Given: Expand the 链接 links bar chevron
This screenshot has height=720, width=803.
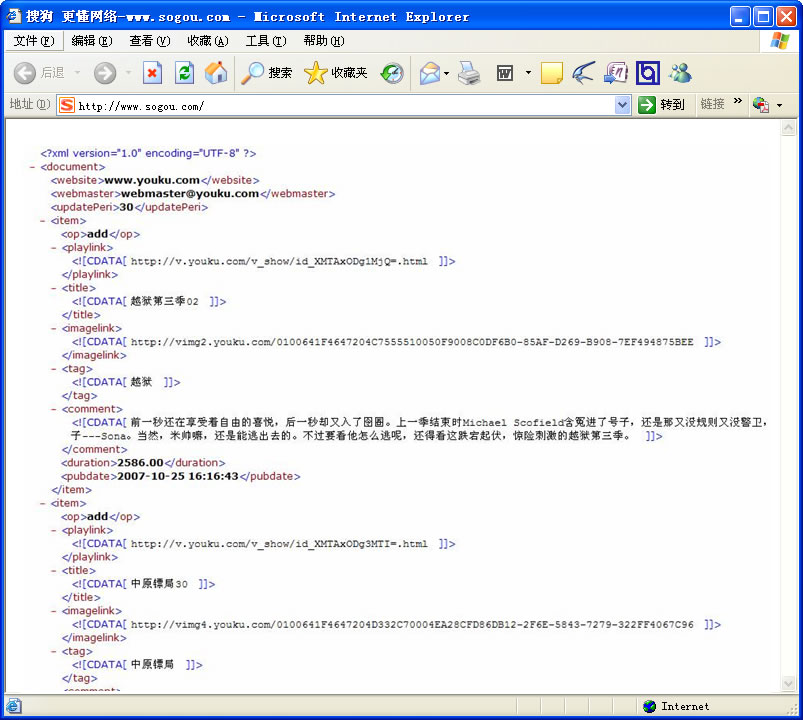Looking at the screenshot, I should (x=738, y=102).
